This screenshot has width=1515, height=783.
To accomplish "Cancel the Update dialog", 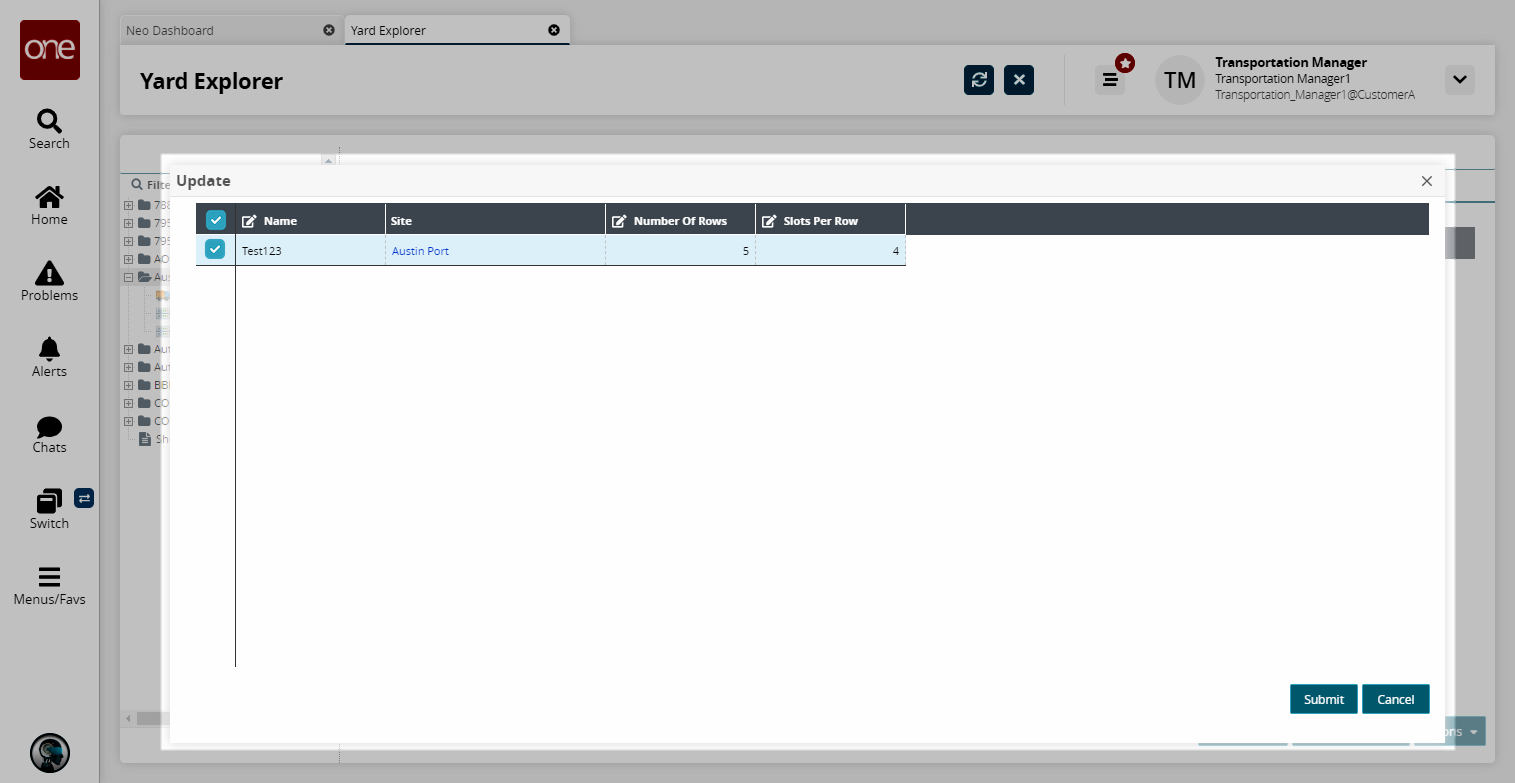I will (1395, 699).
